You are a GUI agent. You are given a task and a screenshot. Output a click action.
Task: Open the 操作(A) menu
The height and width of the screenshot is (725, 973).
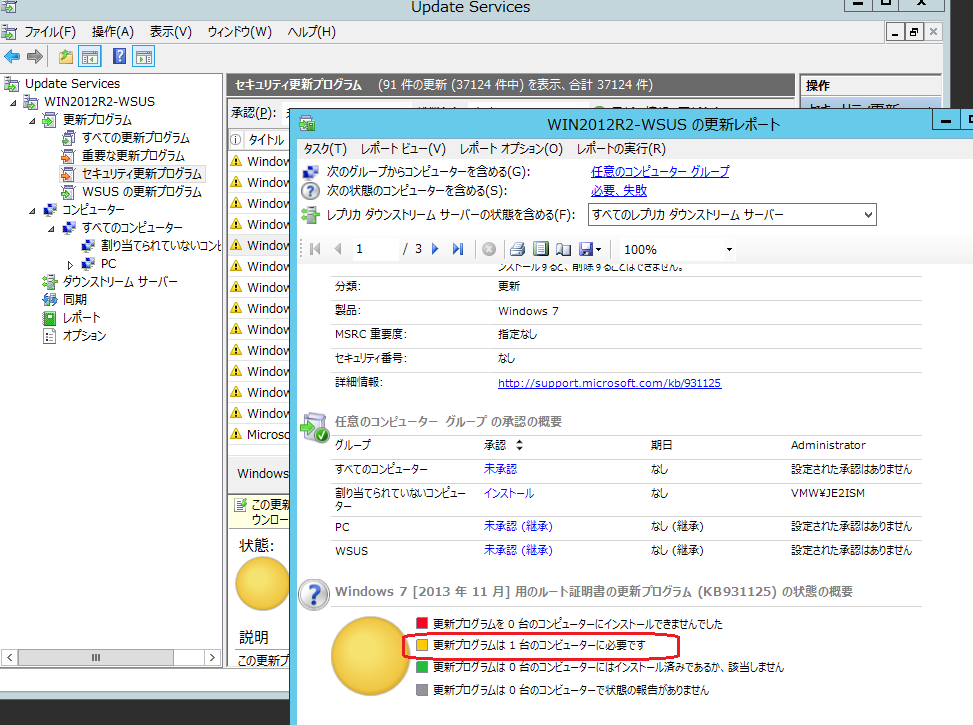click(x=112, y=32)
